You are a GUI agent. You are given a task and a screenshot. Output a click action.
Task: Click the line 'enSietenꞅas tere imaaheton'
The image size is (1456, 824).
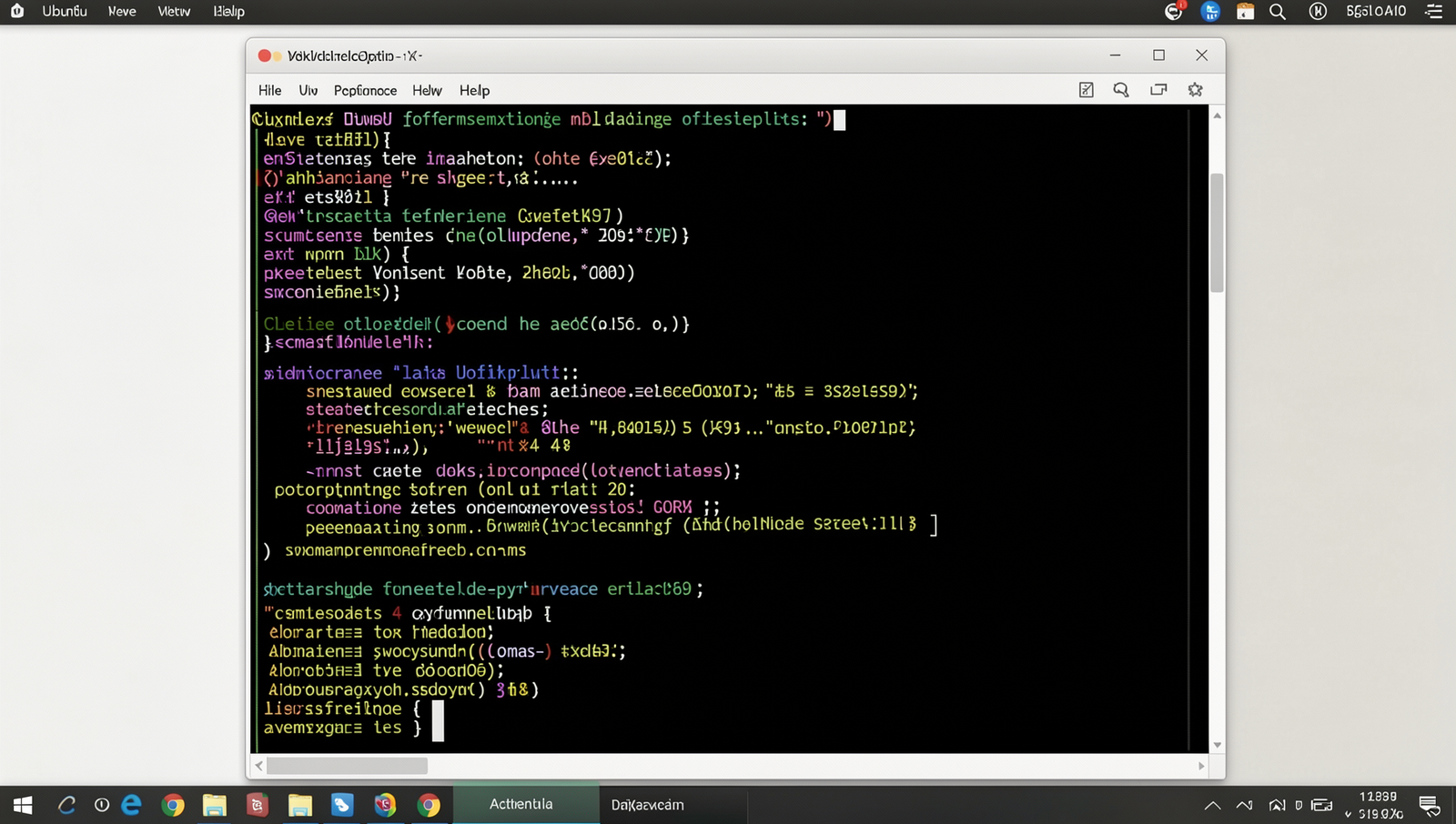click(x=467, y=158)
